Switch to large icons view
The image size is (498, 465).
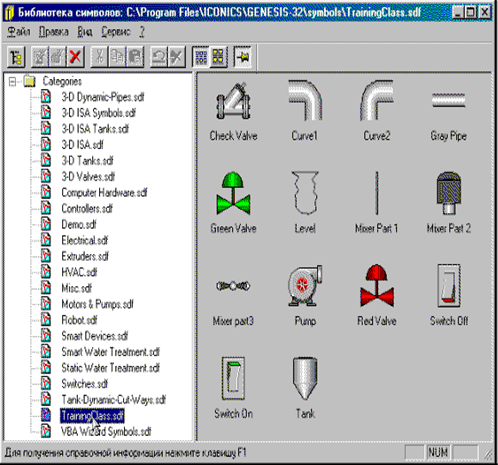click(219, 57)
